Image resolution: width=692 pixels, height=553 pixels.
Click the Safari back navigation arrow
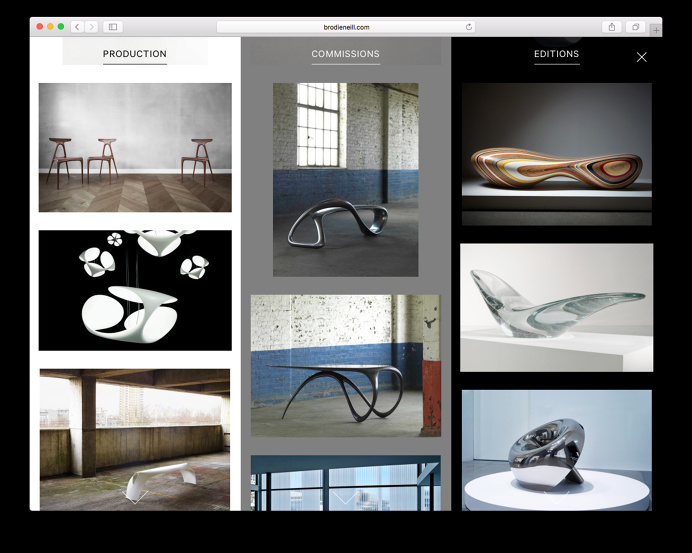coord(77,27)
